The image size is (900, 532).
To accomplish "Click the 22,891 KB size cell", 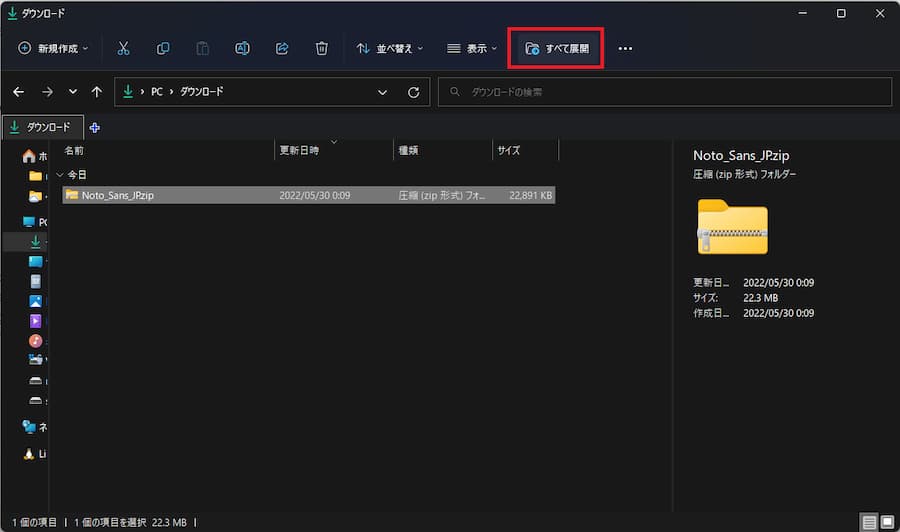I will tap(530, 196).
